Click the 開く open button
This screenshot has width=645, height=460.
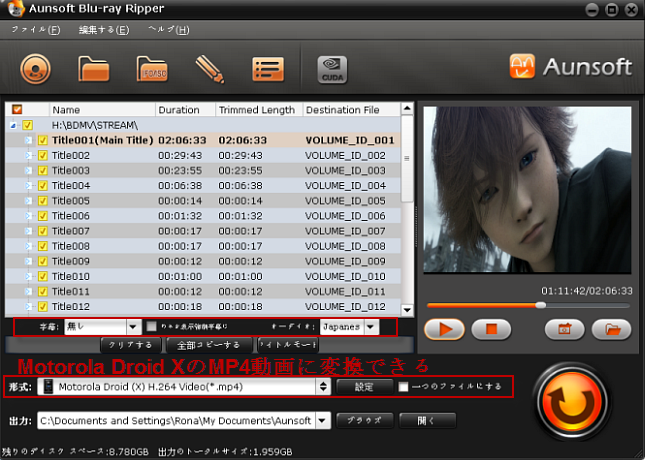[427, 421]
